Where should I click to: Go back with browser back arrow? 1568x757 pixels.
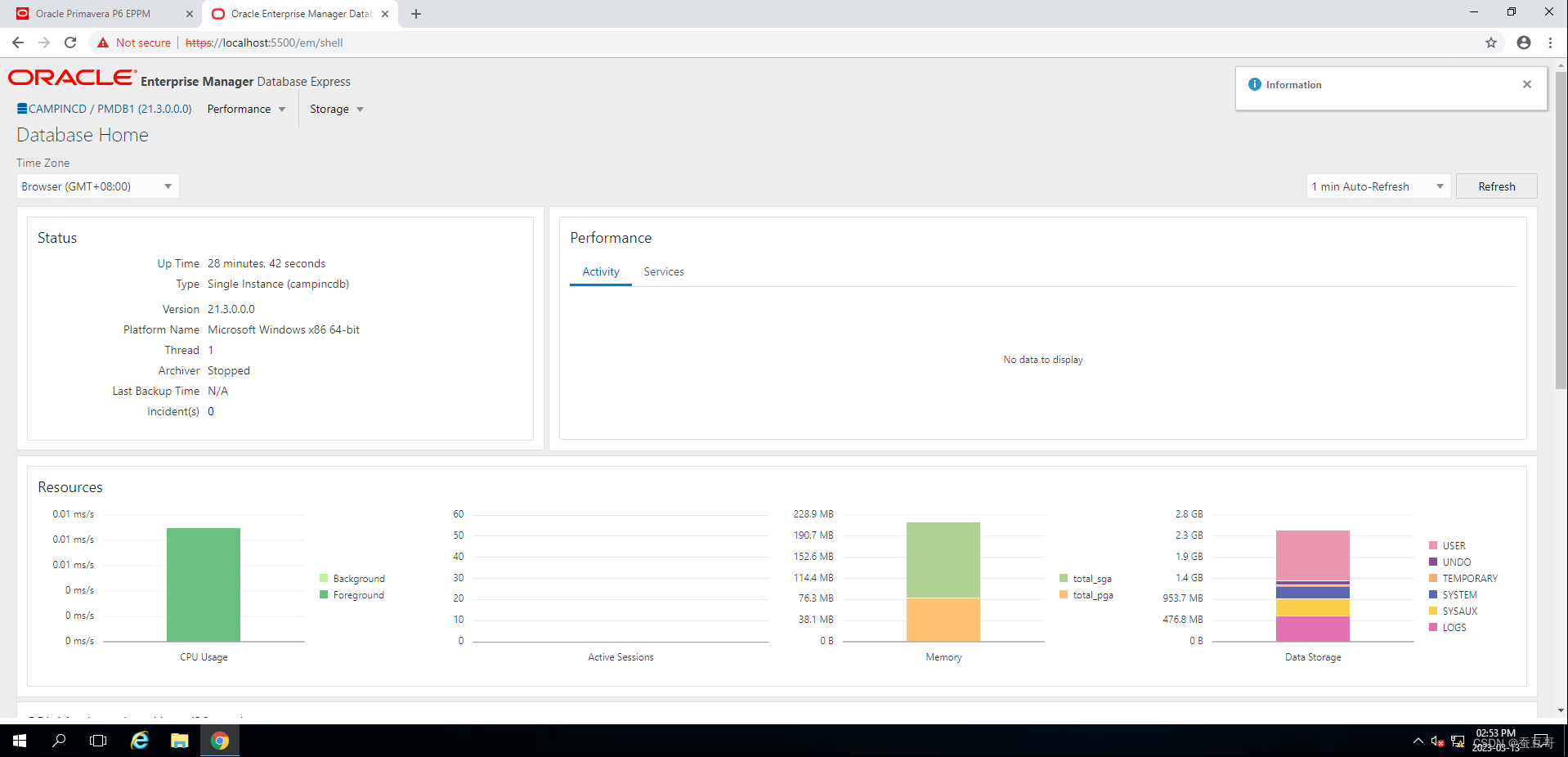[18, 43]
